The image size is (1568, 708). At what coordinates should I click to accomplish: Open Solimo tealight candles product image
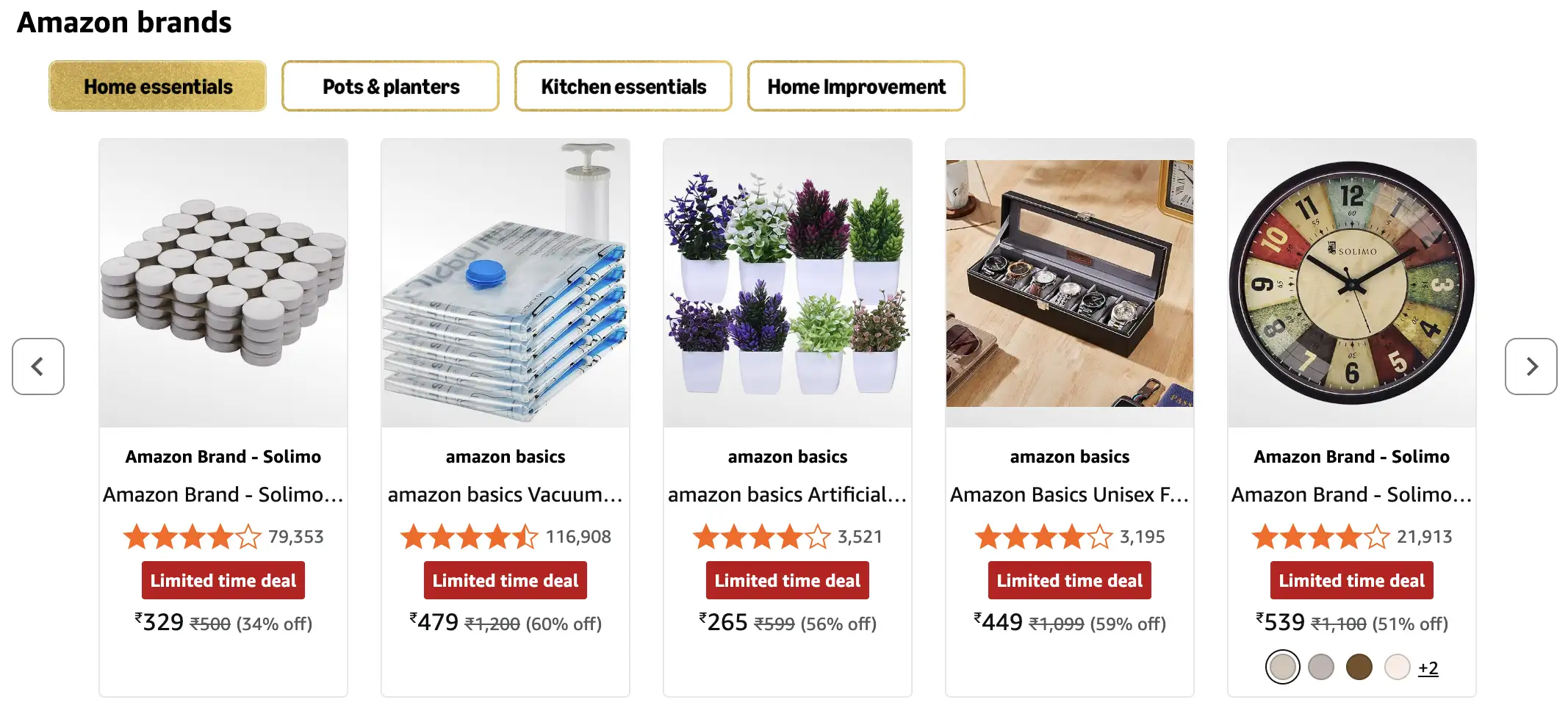223,283
